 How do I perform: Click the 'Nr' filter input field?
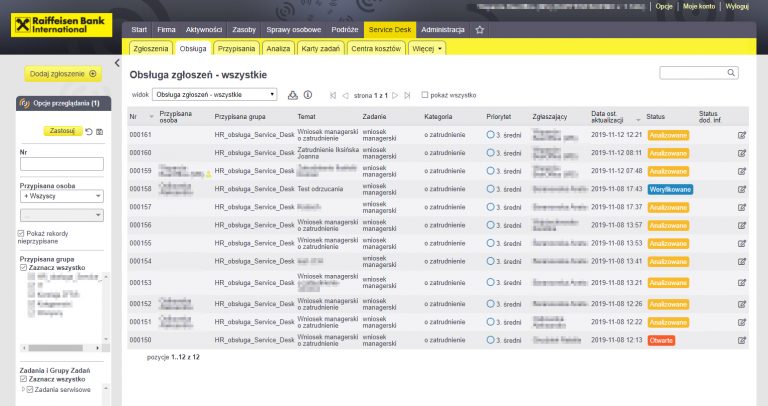(x=62, y=164)
